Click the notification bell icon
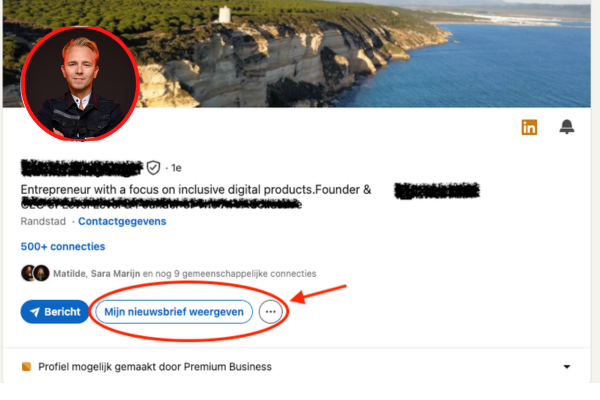Viewport: 600px width, 400px height. (567, 127)
